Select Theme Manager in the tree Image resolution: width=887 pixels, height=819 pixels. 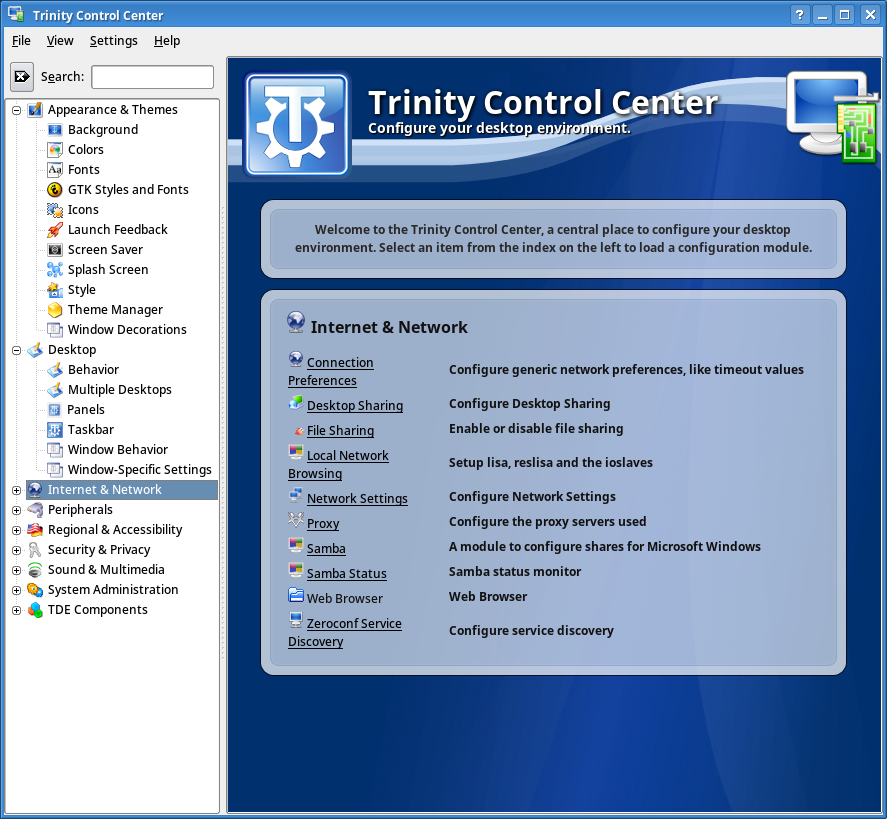(115, 309)
